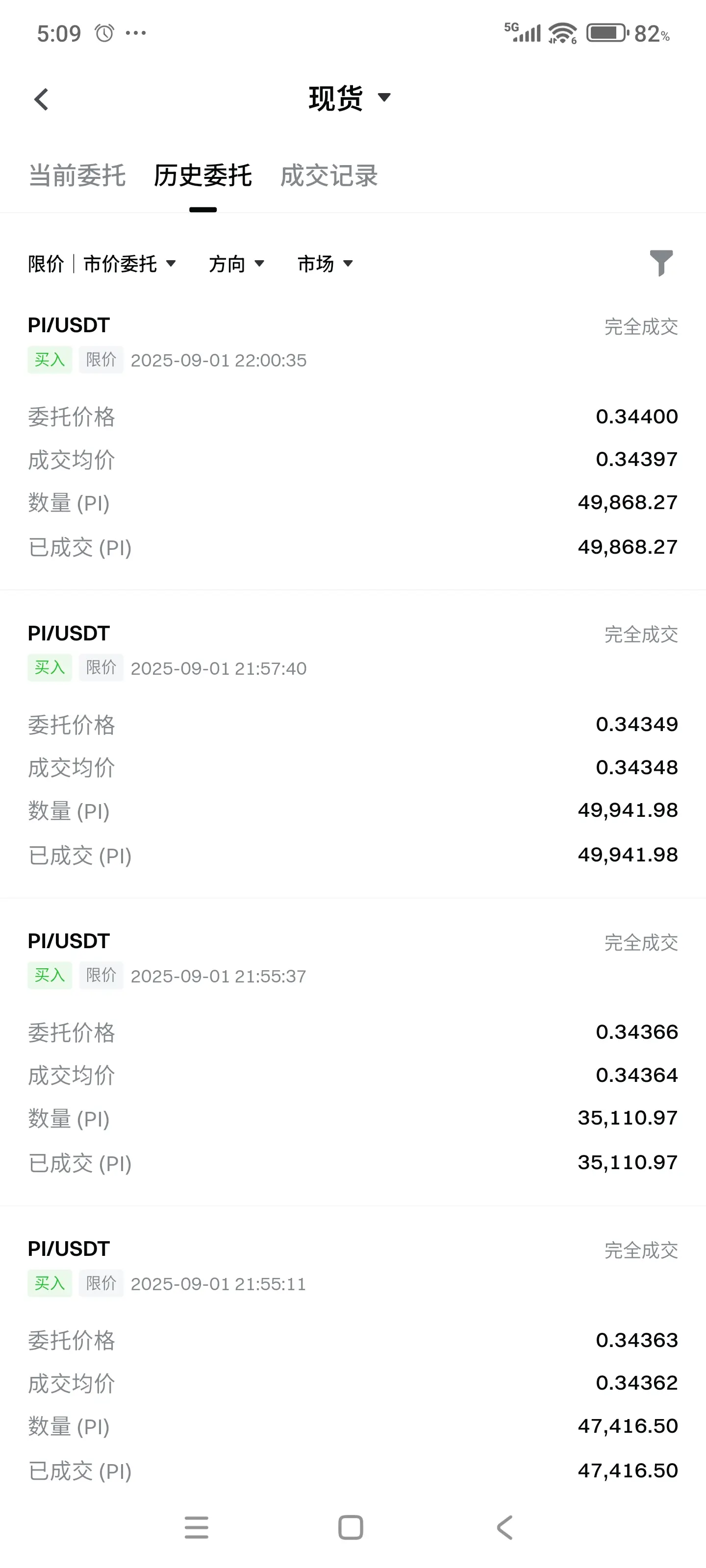Tap the 买入 tag on the 21:55:11 order
This screenshot has height=1568, width=706.
click(x=50, y=1283)
